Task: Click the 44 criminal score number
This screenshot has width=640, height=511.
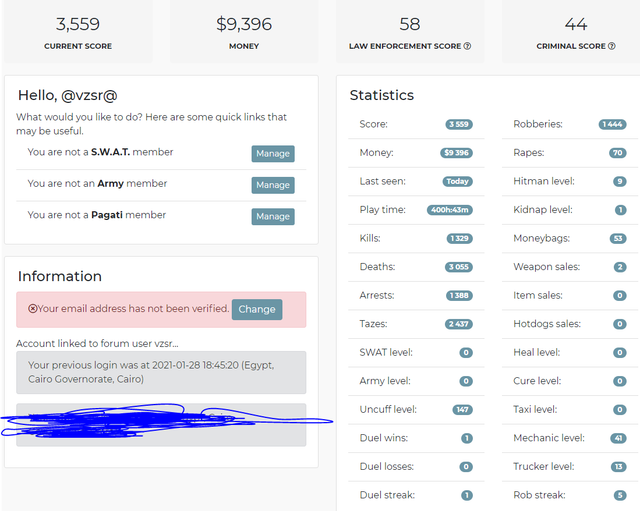Action: (x=576, y=24)
